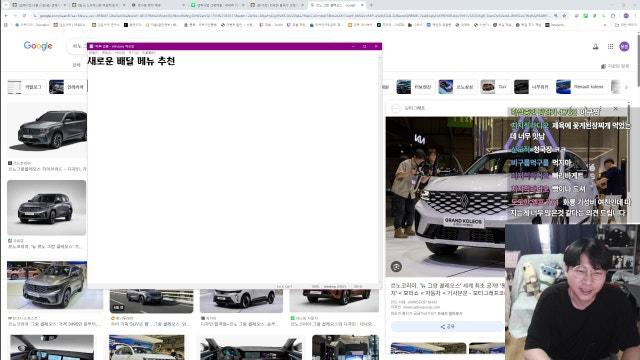Open Search Labs flask icon
640x360 pixels.
[596, 47]
